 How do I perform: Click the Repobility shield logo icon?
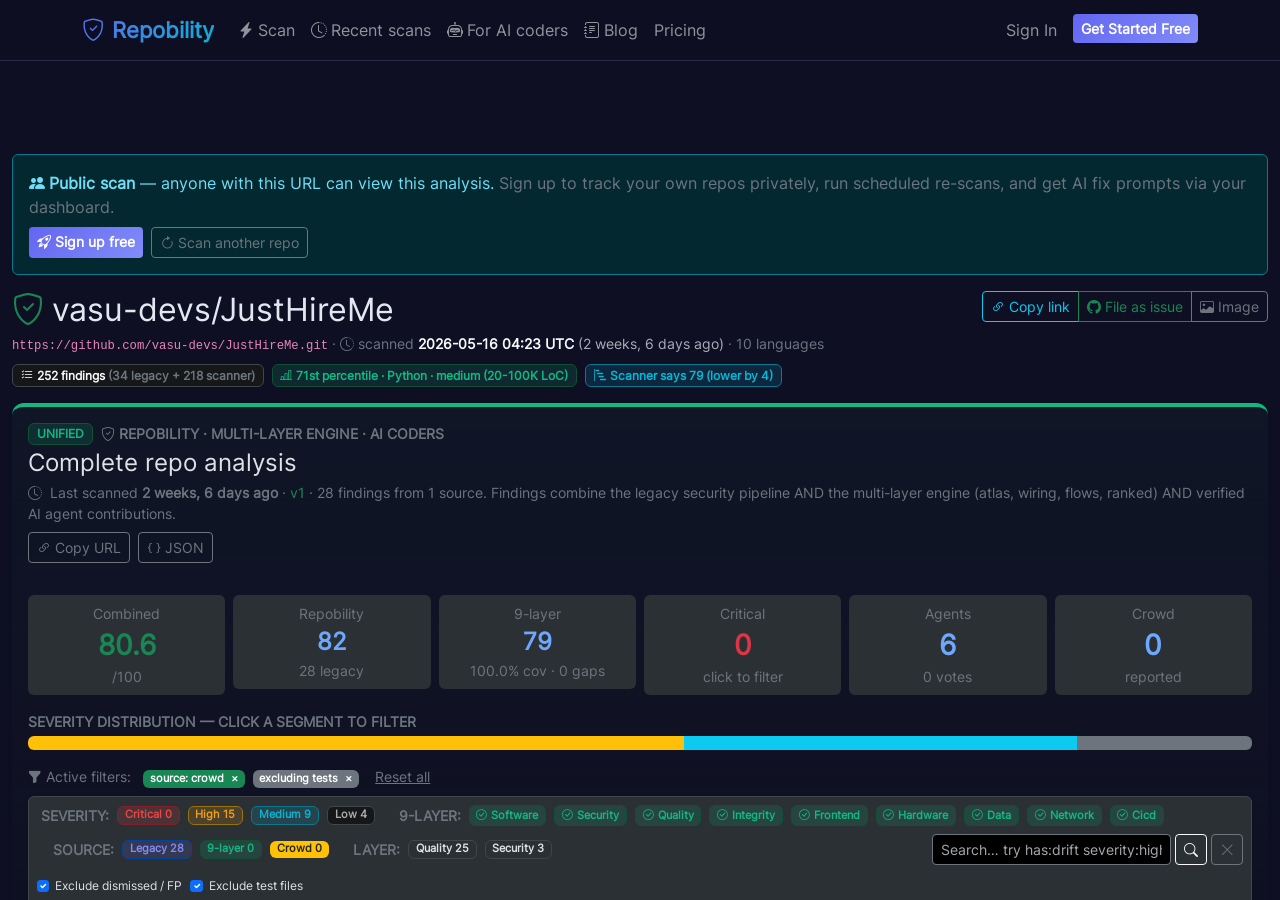pyautogui.click(x=93, y=30)
